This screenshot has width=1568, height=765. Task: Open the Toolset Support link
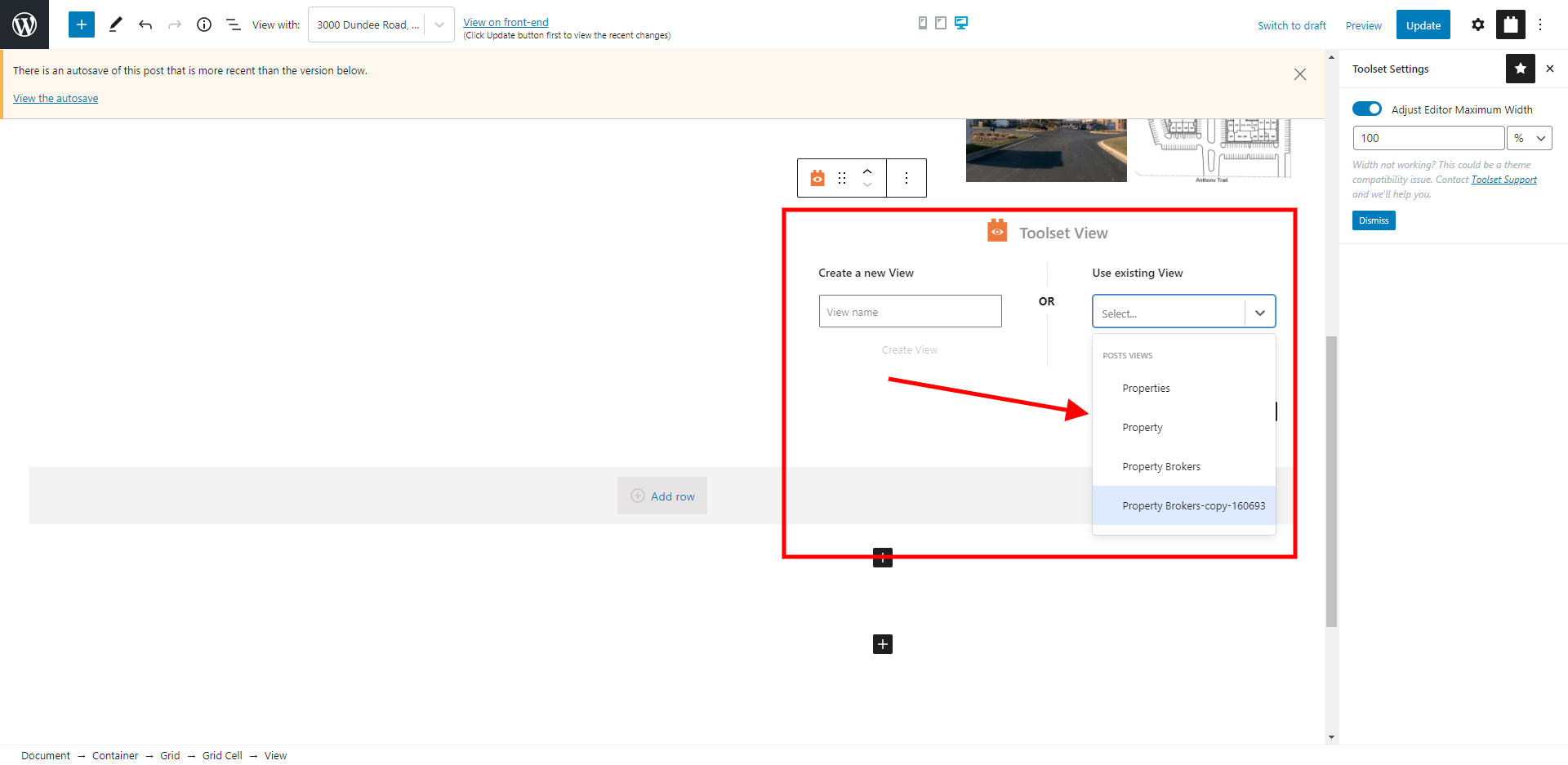point(1503,180)
